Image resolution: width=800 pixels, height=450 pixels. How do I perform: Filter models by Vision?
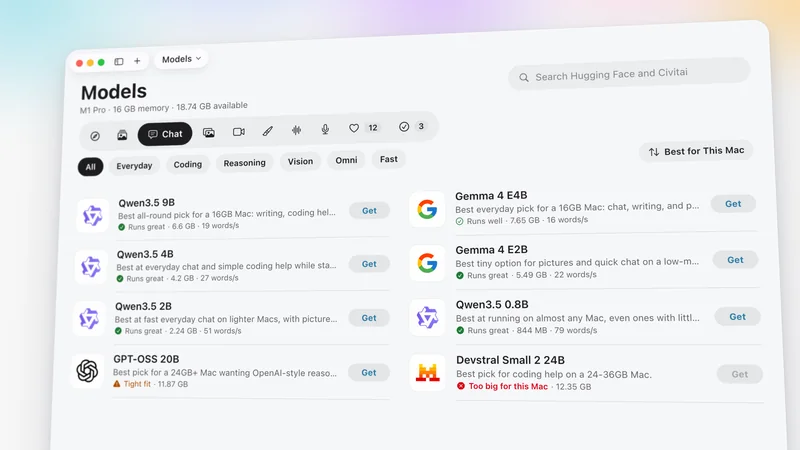click(300, 161)
